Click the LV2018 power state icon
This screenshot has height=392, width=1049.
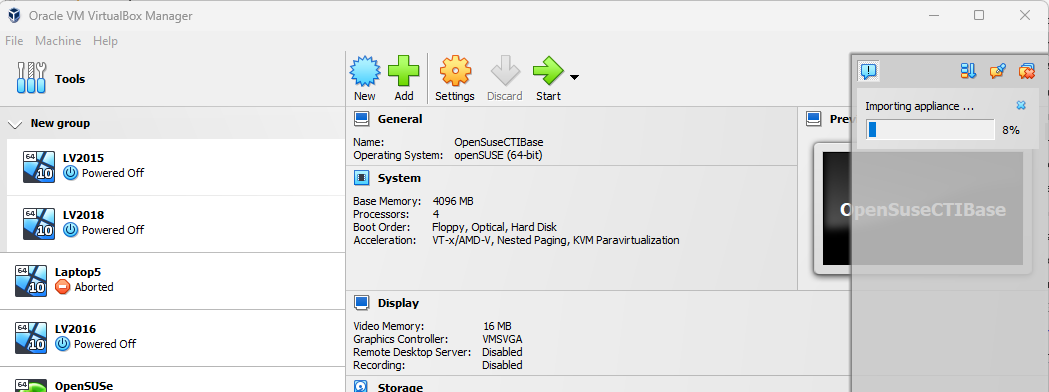[70, 229]
